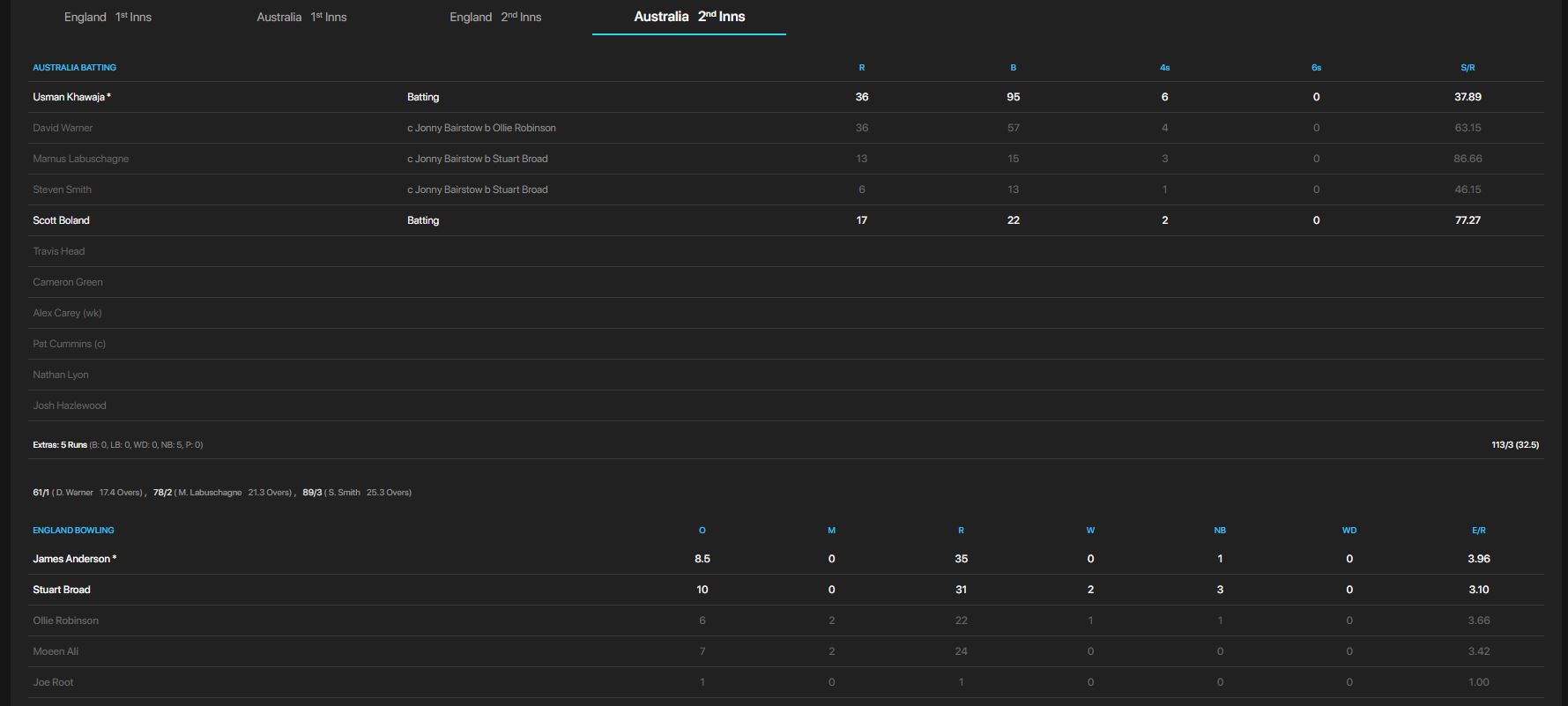Click Scott Boland's Batting status

click(x=423, y=220)
